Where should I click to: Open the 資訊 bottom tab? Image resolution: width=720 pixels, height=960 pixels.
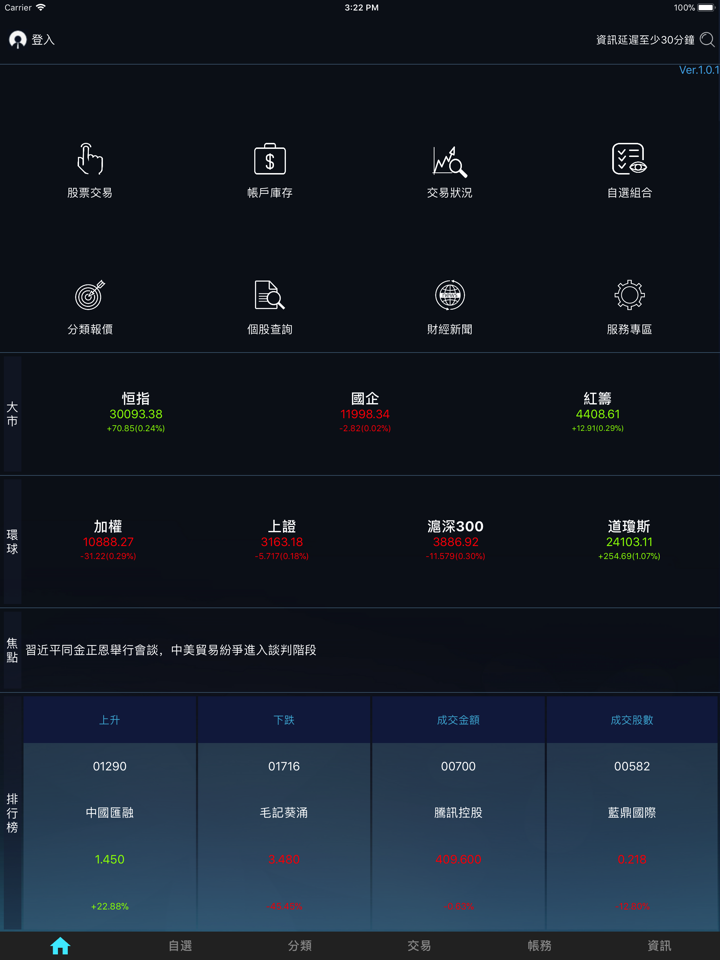[x=659, y=946]
